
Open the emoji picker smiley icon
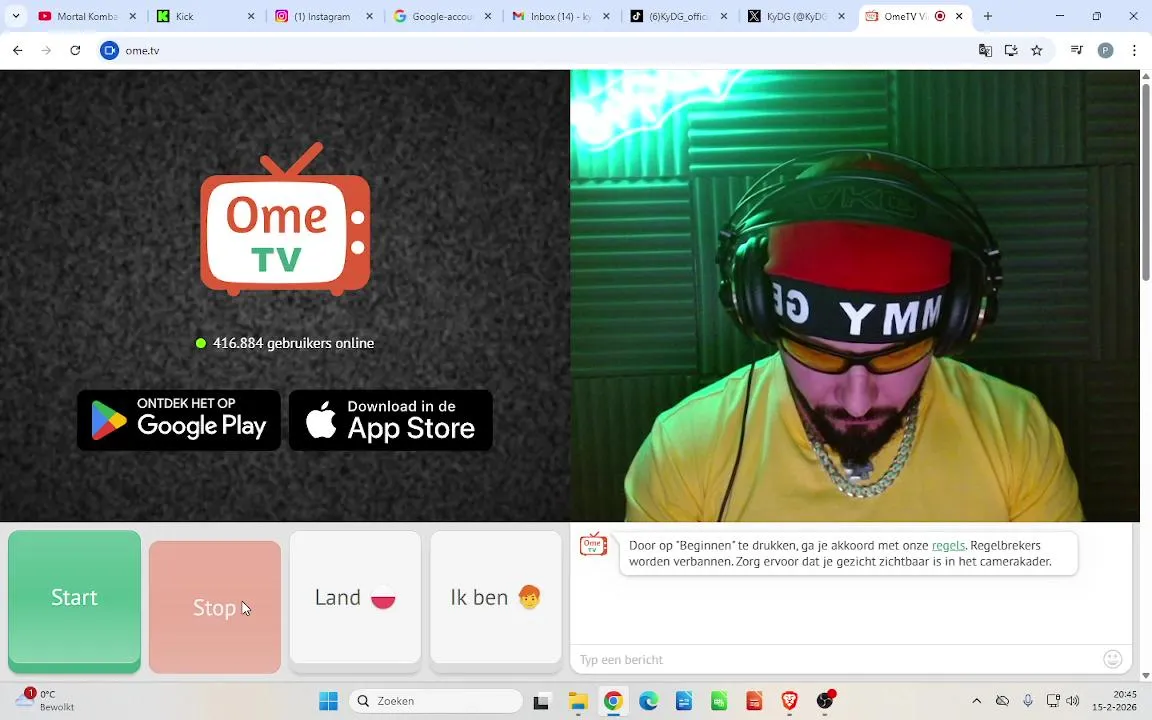point(1112,659)
